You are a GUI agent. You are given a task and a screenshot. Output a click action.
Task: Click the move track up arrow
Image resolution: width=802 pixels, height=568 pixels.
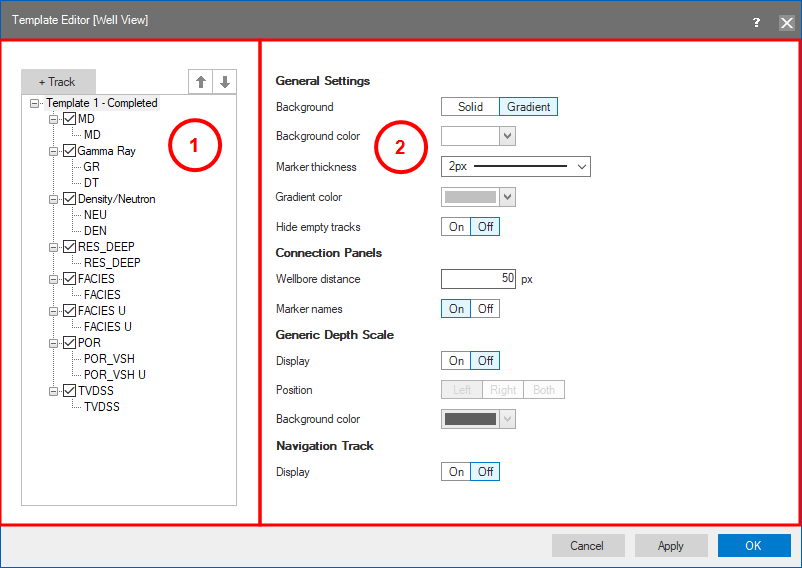(x=200, y=82)
